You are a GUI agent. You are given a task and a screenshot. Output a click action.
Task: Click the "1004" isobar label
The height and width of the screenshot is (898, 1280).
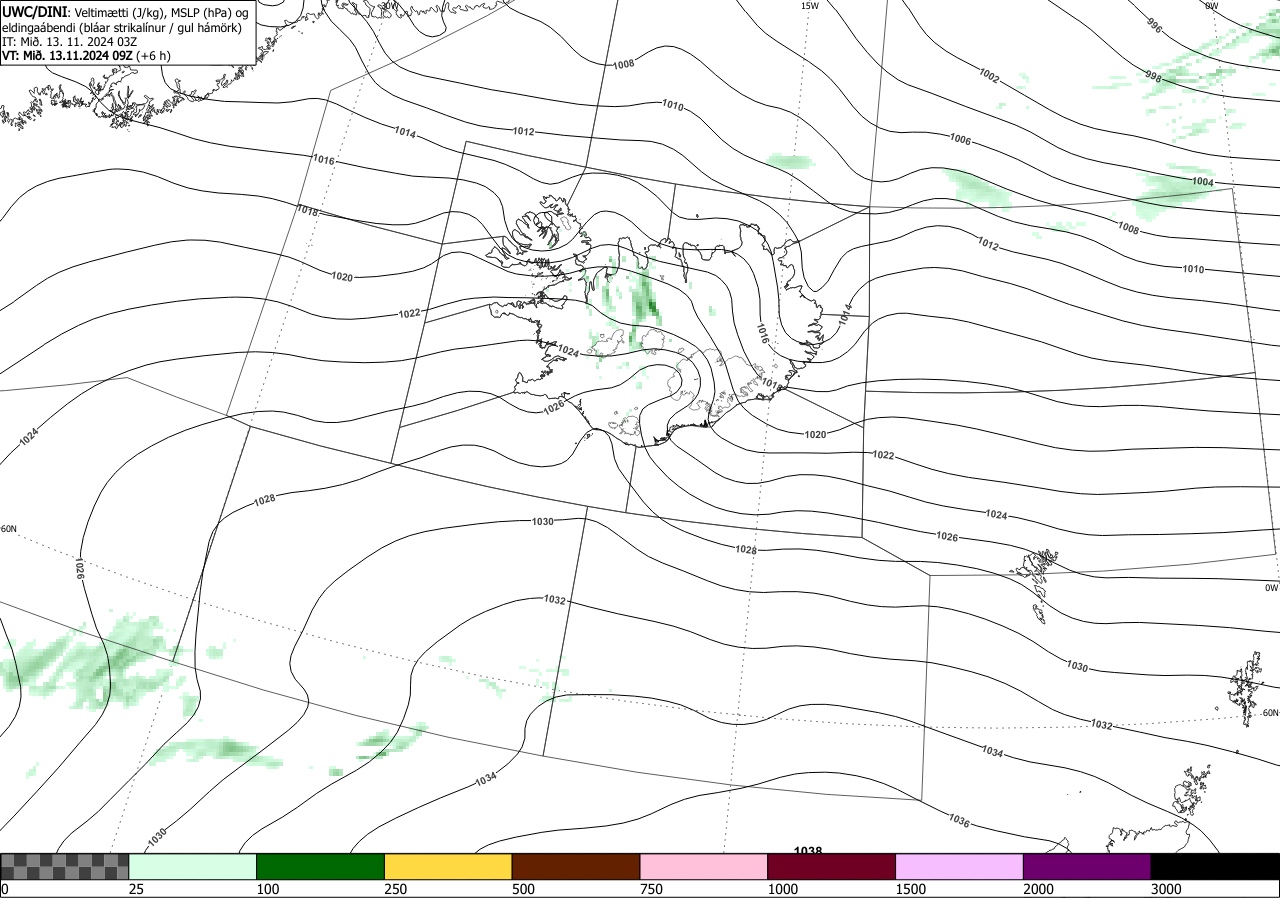click(x=1203, y=182)
